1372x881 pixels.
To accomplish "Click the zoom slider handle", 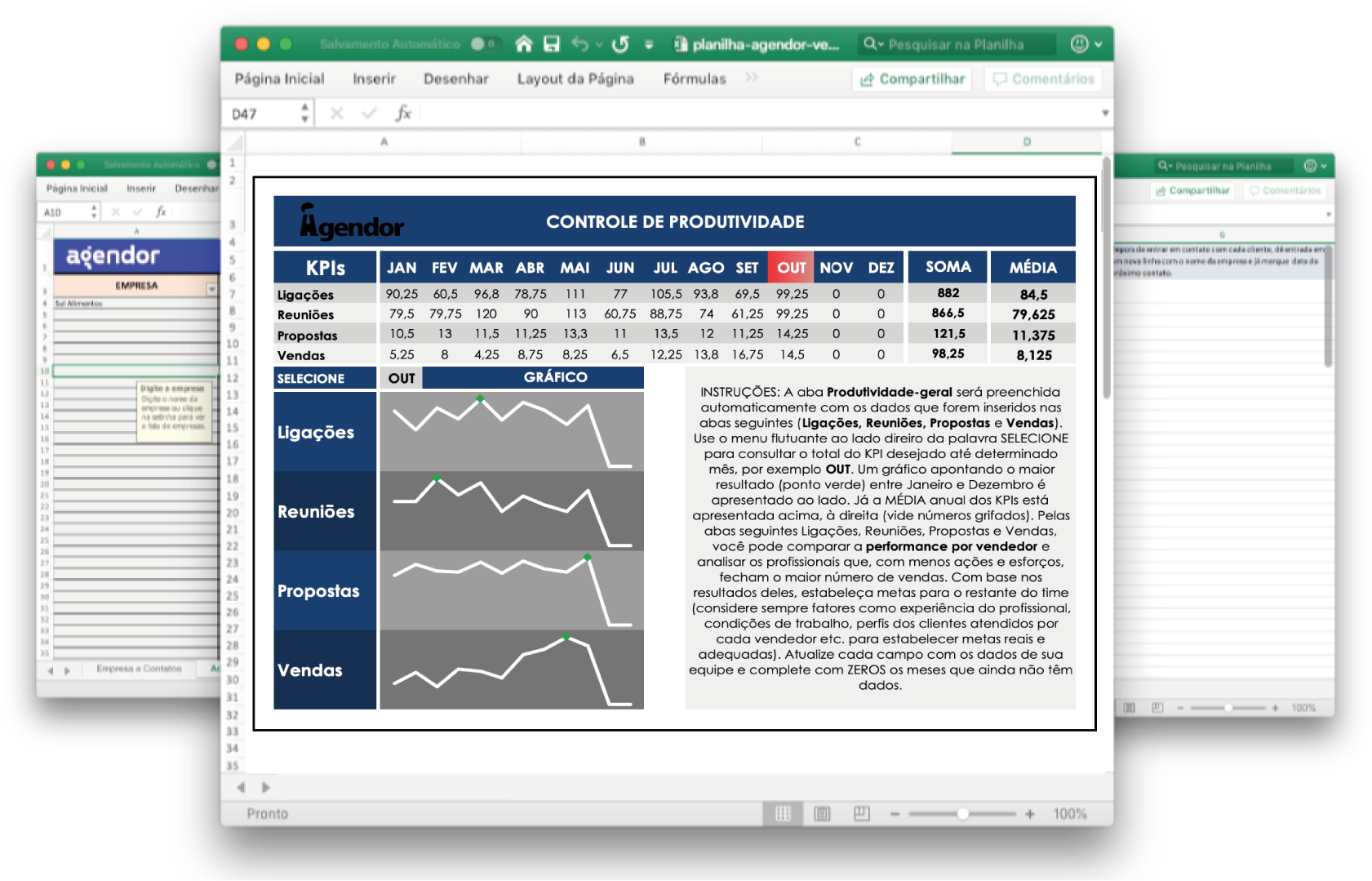I will [x=963, y=813].
